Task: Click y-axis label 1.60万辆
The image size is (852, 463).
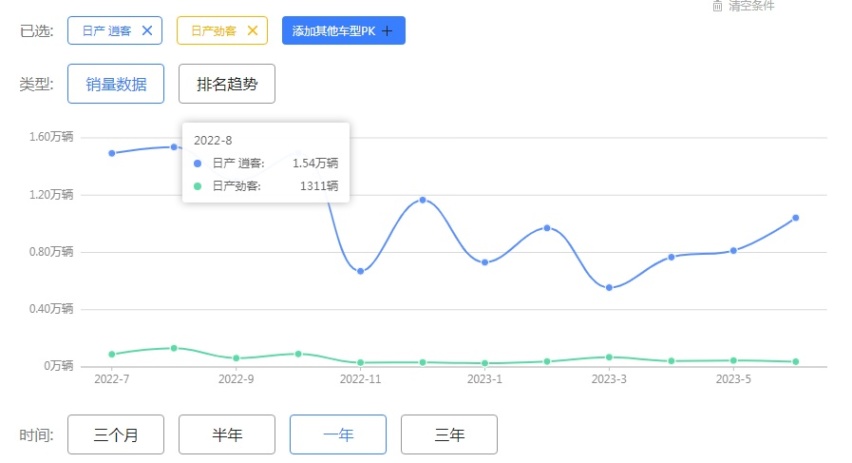Action: 51,137
